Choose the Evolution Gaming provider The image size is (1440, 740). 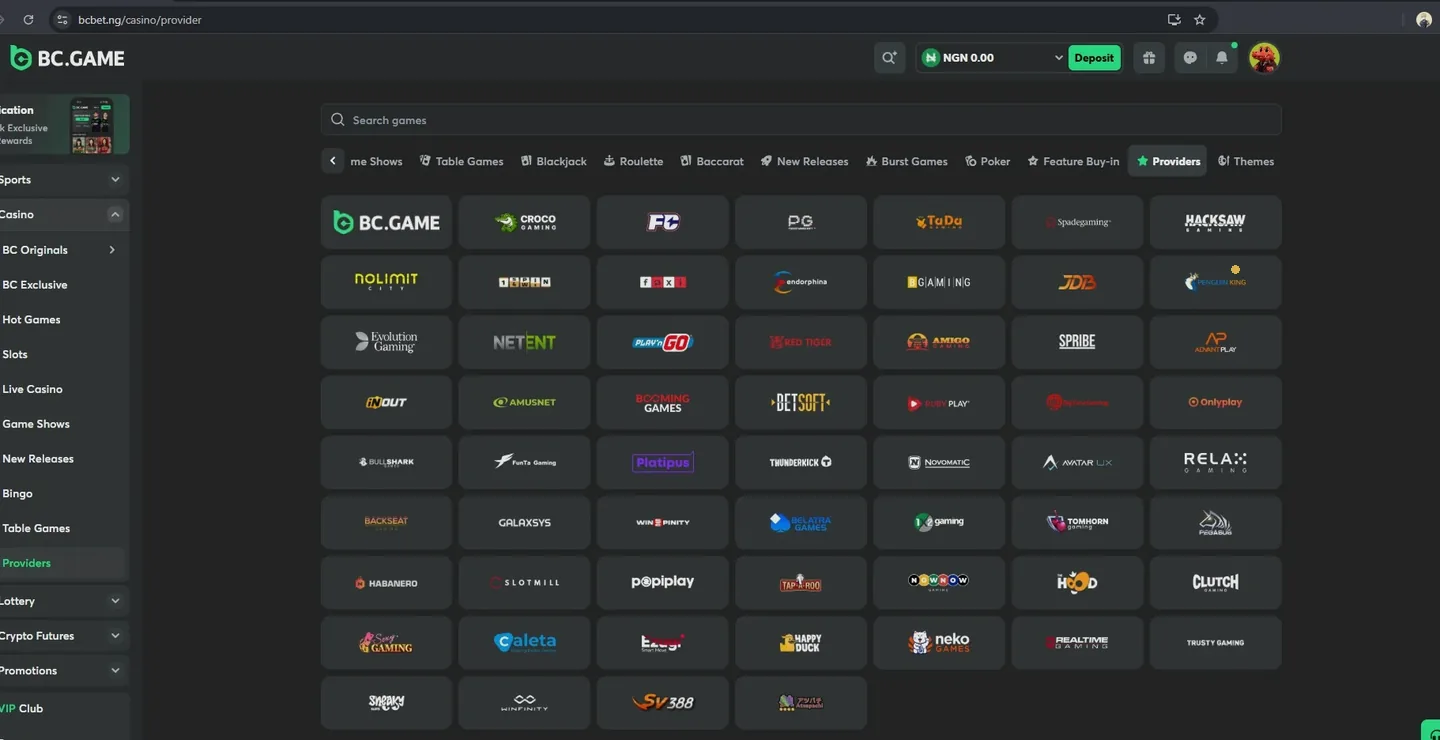coord(386,342)
